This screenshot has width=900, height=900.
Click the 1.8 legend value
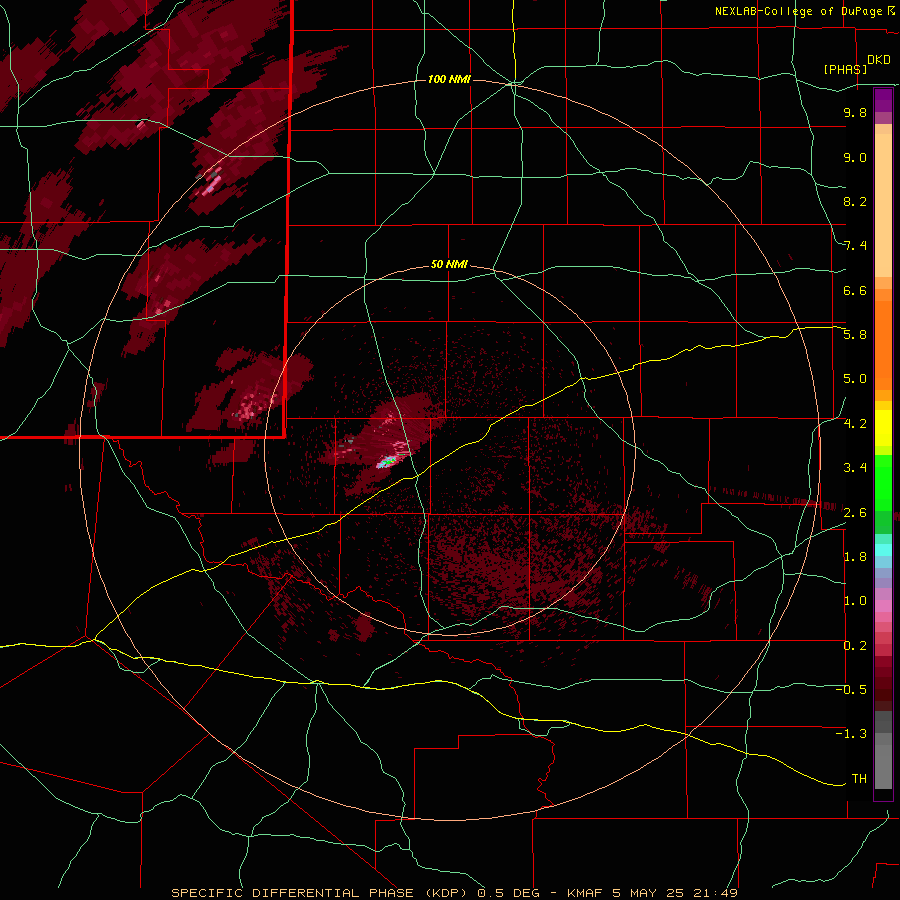pos(855,557)
